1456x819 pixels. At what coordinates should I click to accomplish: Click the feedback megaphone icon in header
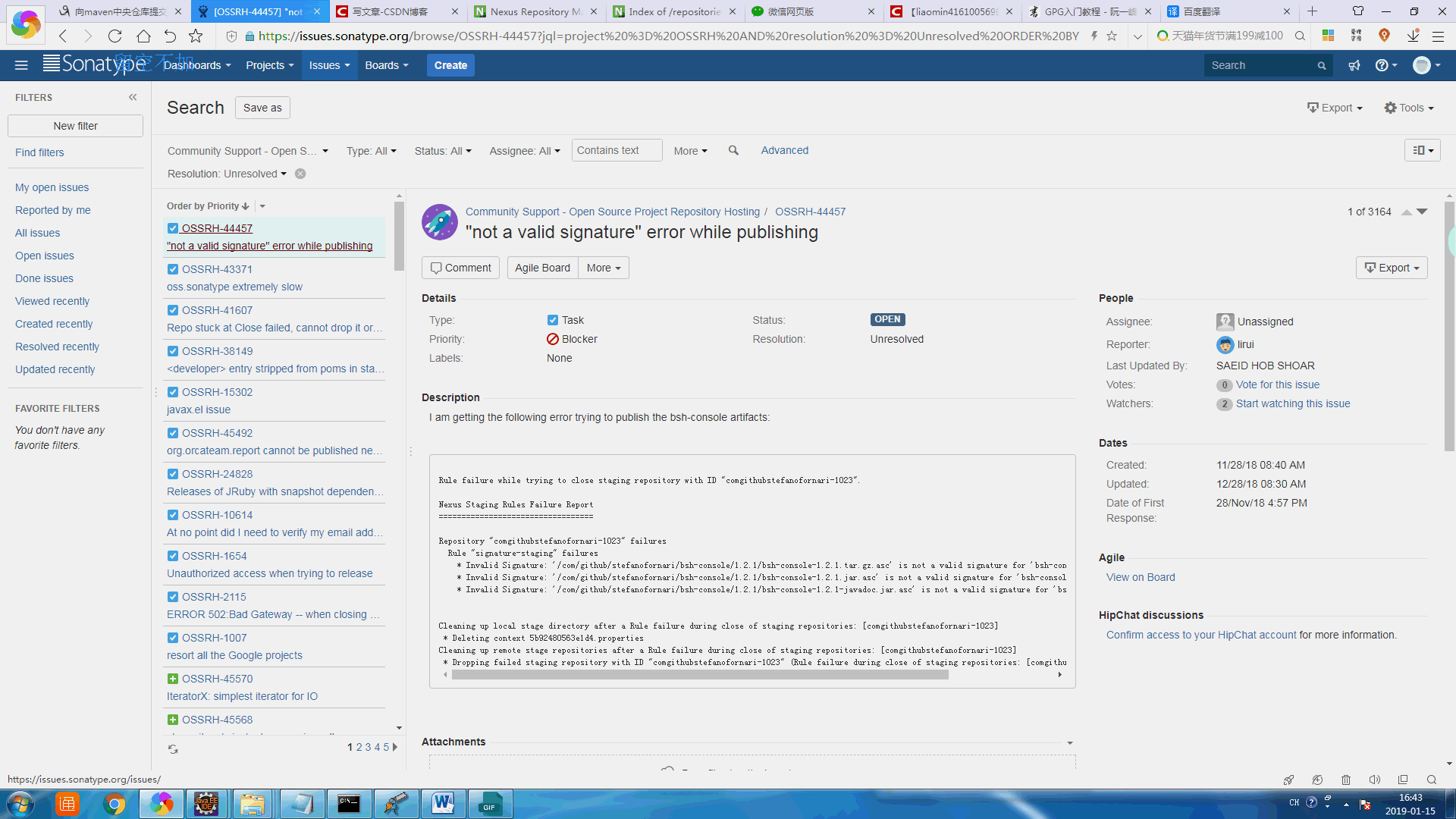click(1354, 66)
